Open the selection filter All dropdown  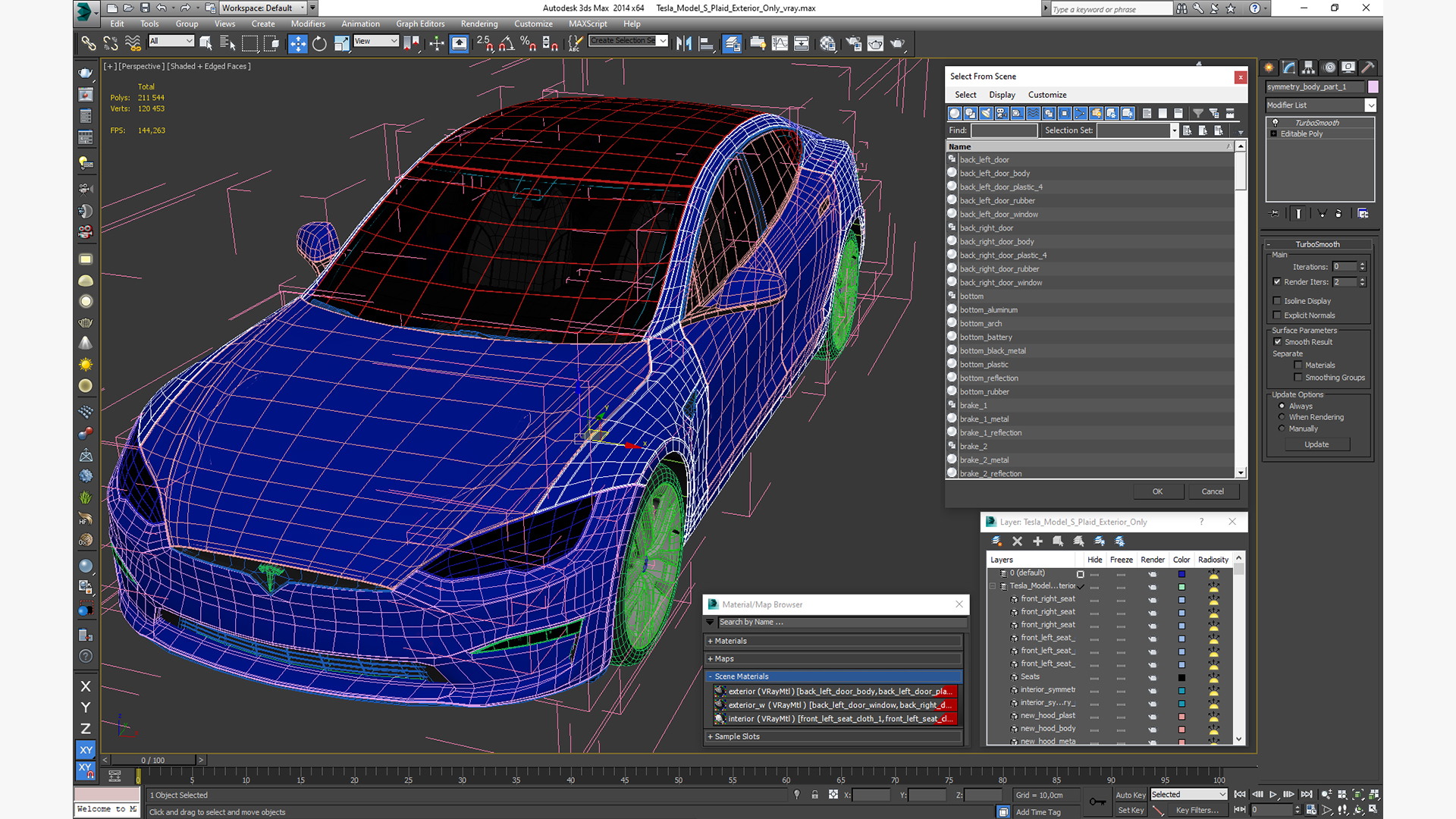click(x=171, y=41)
